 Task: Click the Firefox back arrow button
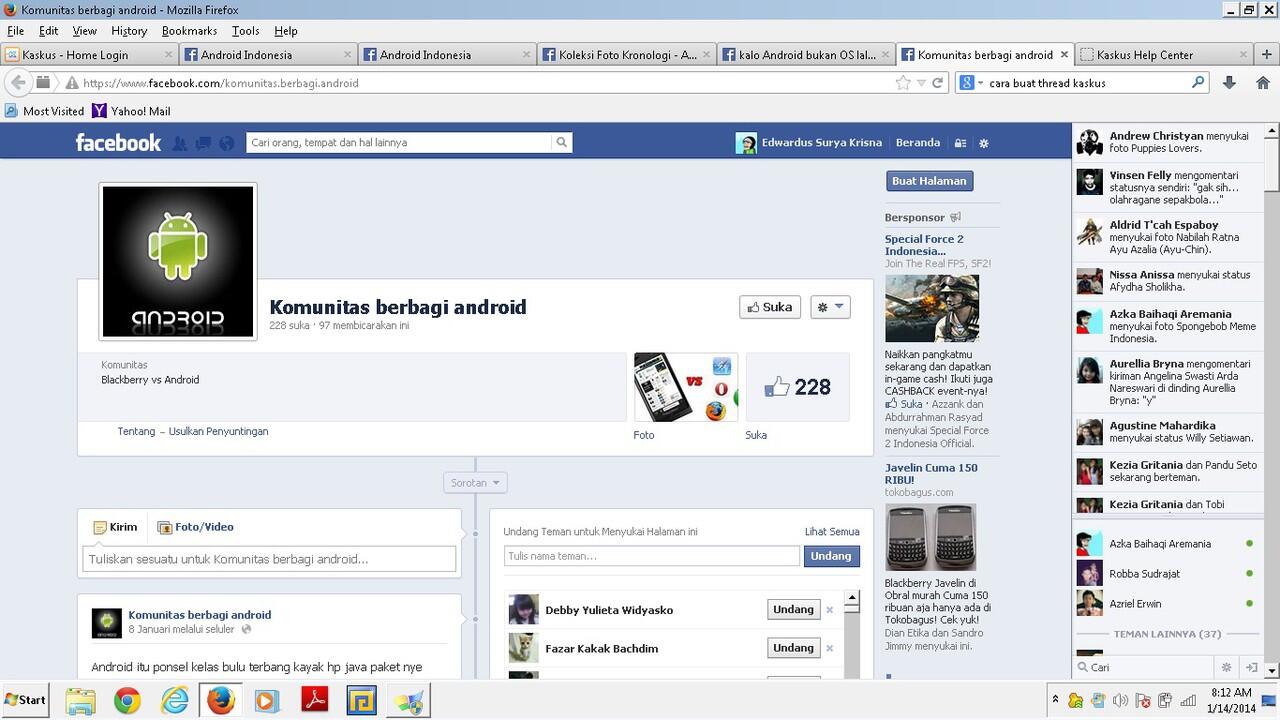18,83
